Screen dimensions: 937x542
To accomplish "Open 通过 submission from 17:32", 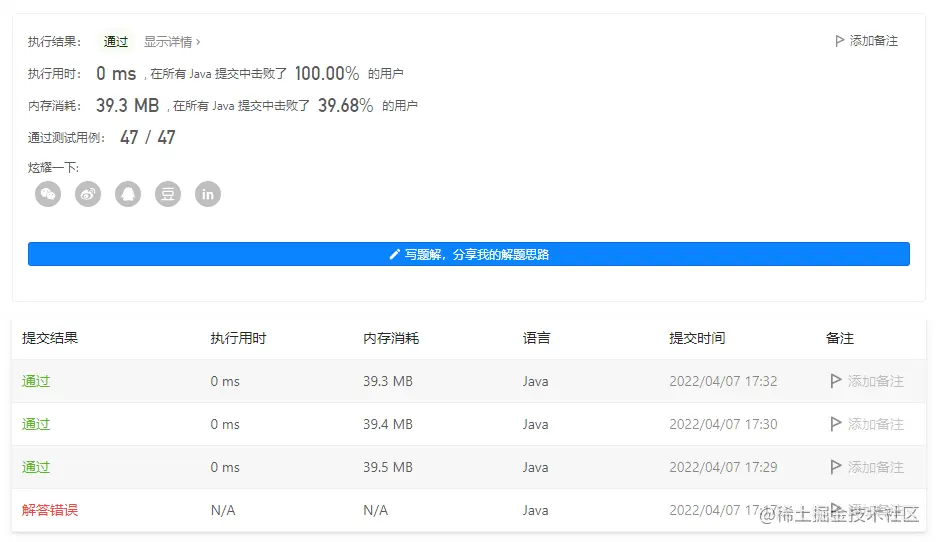I will coord(36,381).
